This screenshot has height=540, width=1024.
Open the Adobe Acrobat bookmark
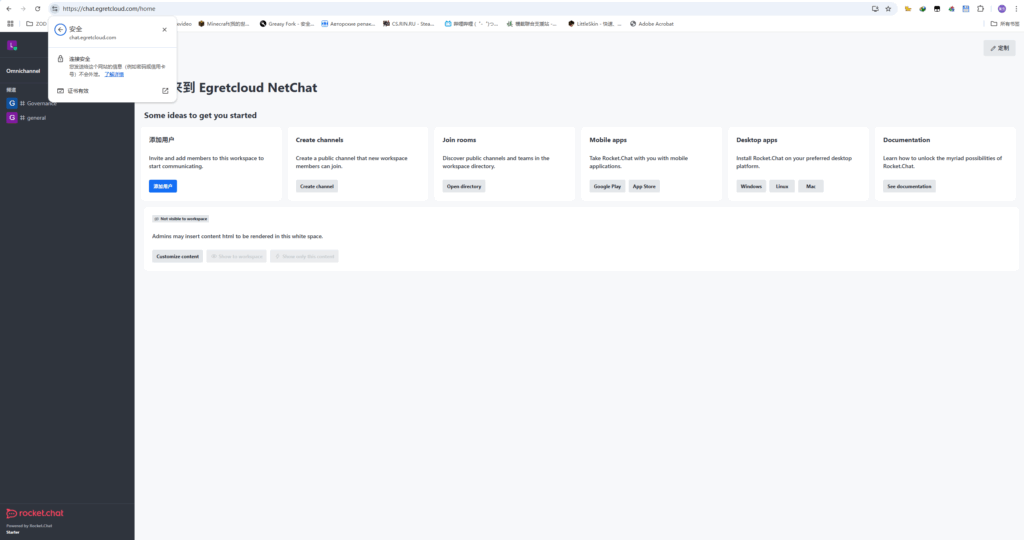tap(652, 24)
